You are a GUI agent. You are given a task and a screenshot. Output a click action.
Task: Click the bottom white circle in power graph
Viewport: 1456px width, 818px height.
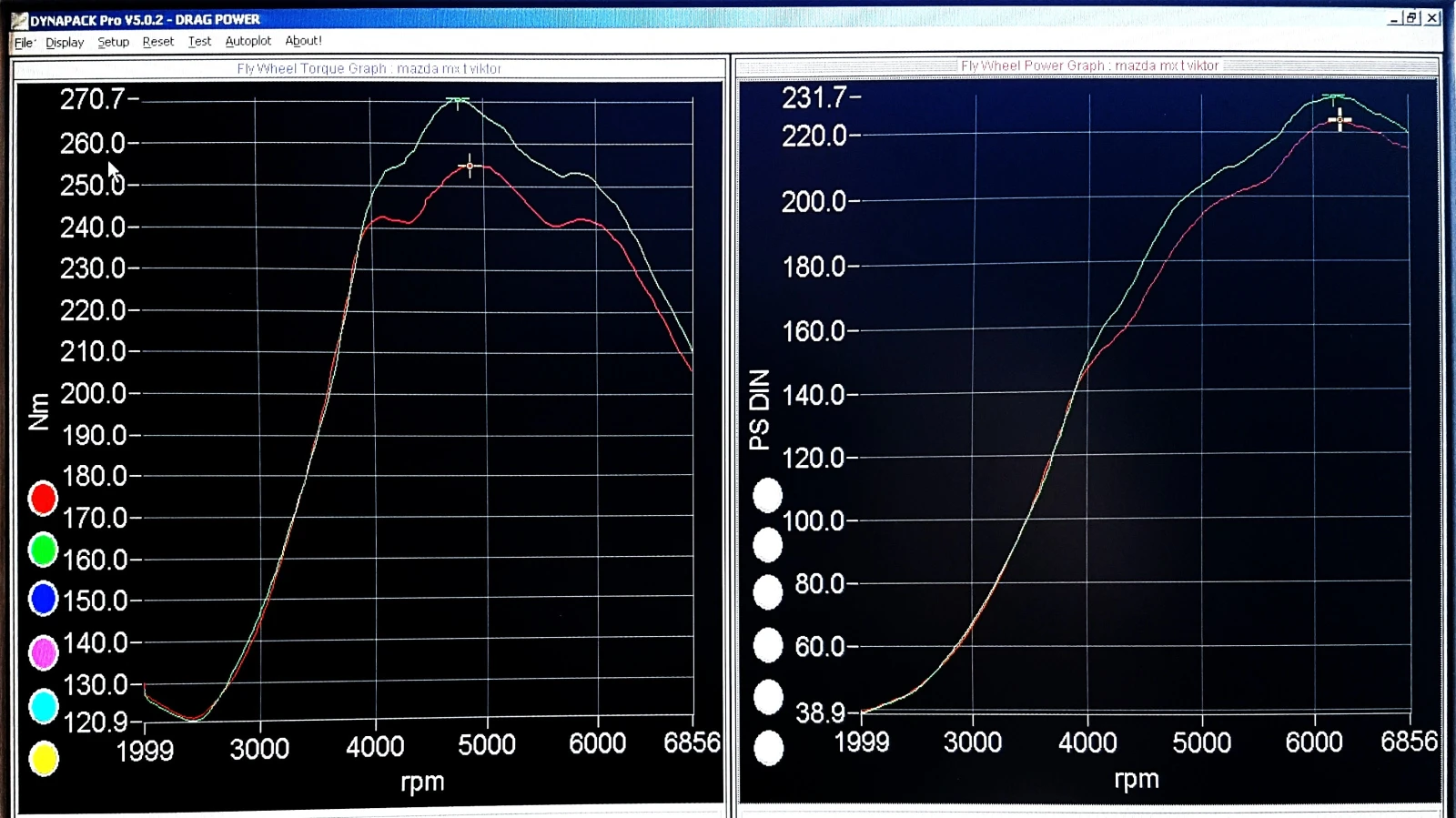click(769, 748)
